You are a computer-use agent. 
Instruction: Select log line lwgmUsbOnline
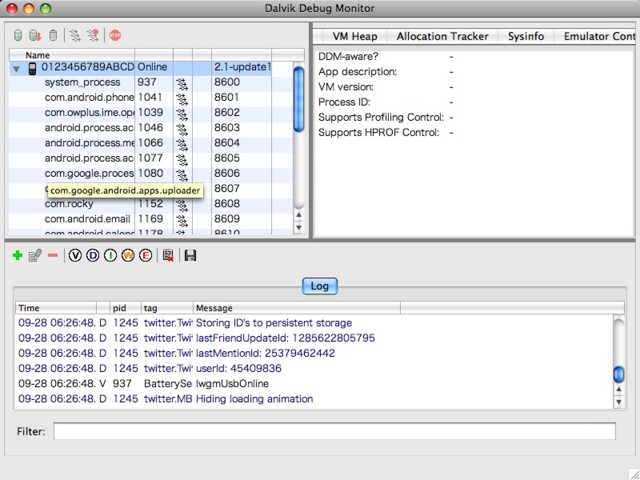tap(313, 384)
